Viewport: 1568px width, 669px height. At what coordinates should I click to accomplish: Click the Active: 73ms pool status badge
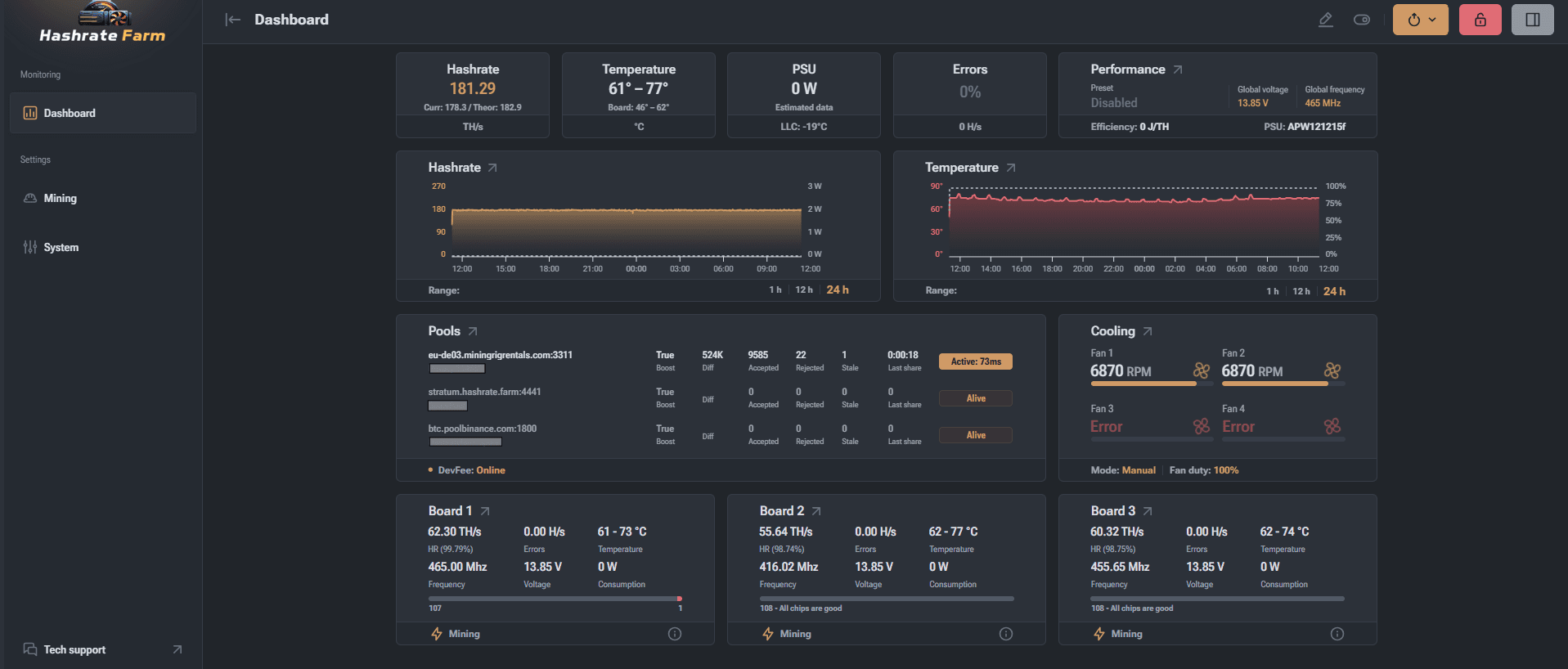click(976, 361)
